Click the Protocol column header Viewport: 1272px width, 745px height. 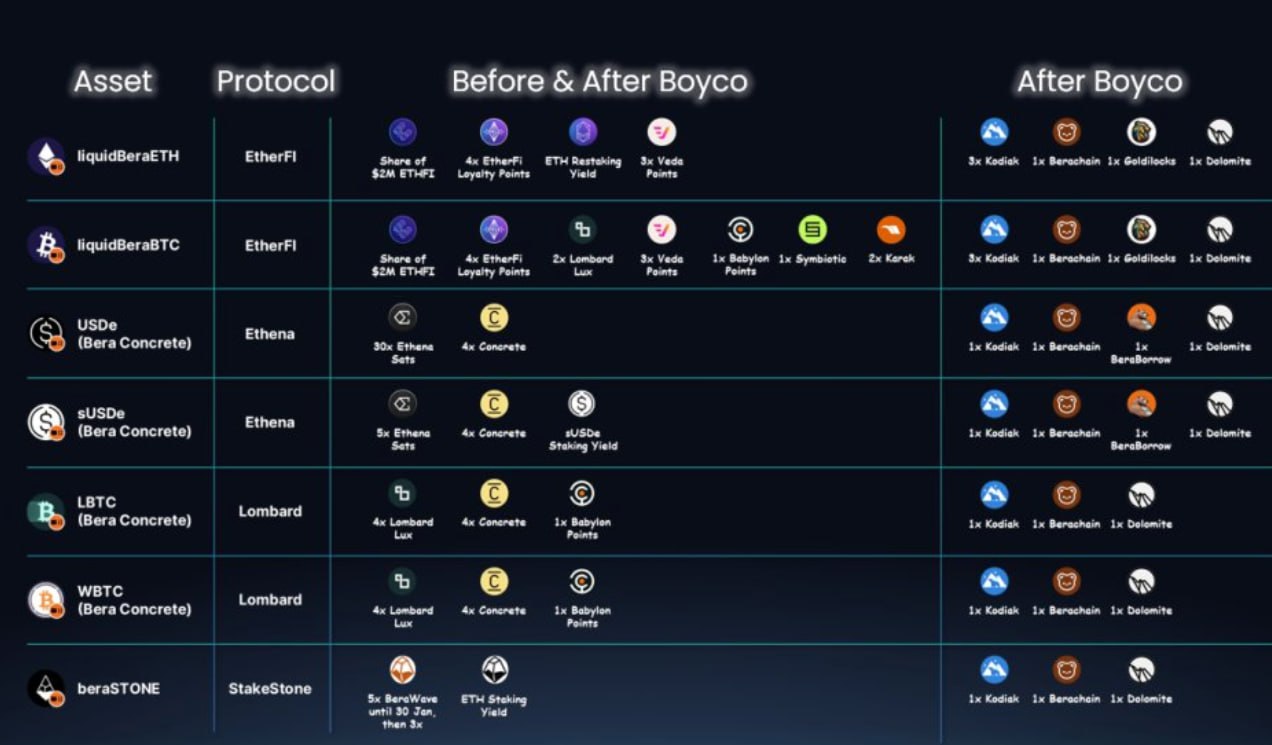[276, 81]
